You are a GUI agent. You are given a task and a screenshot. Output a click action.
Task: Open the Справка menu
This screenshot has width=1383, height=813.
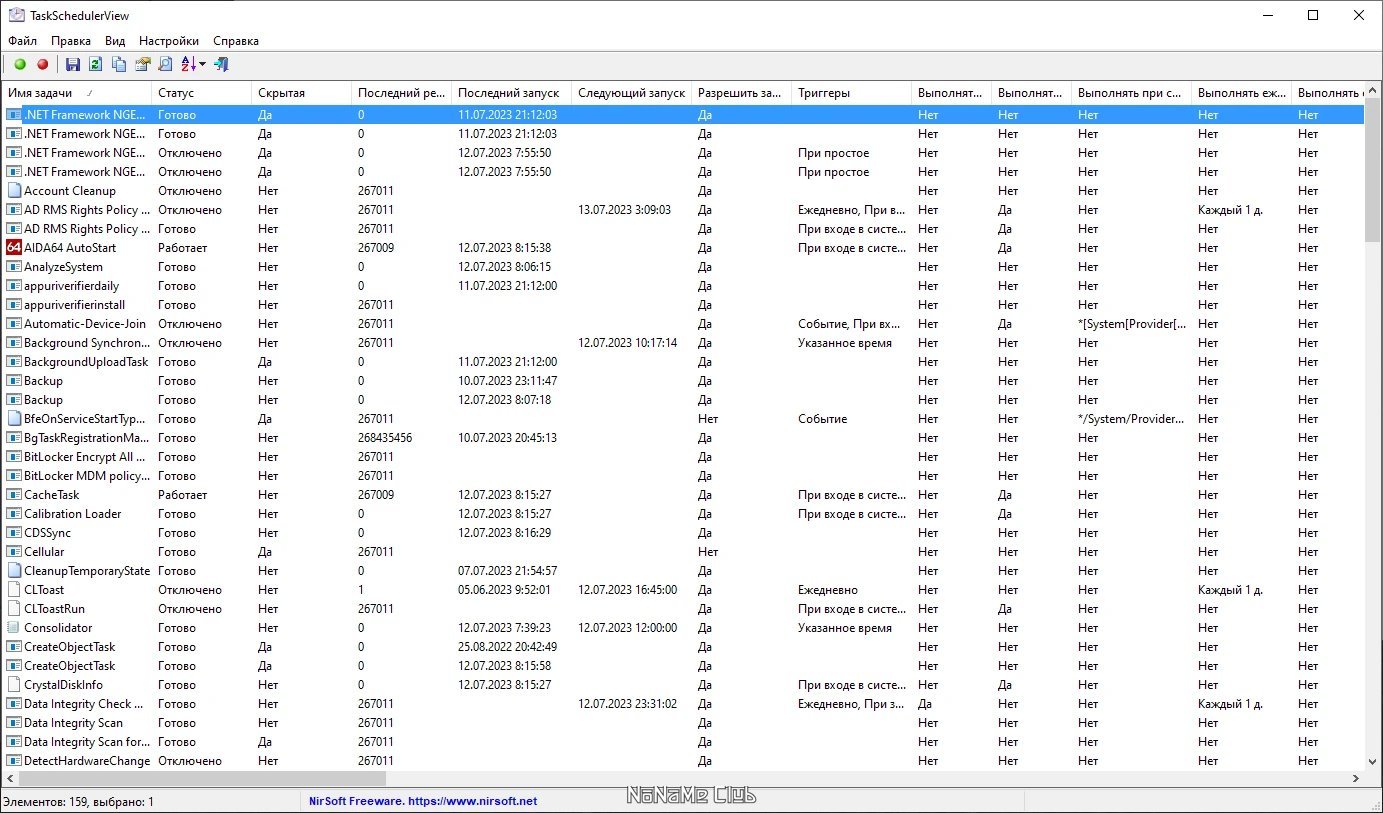(x=236, y=41)
